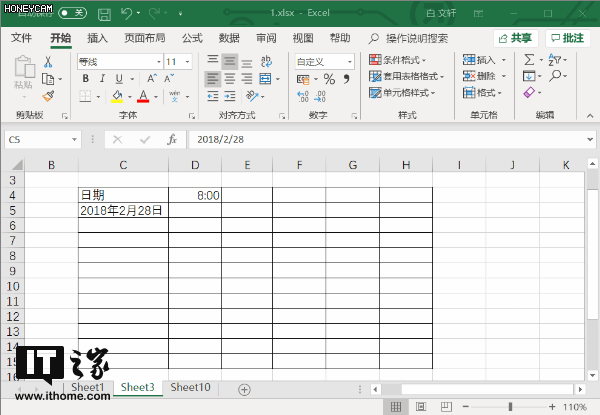
Task: Toggle Middle Align
Action: (230, 61)
